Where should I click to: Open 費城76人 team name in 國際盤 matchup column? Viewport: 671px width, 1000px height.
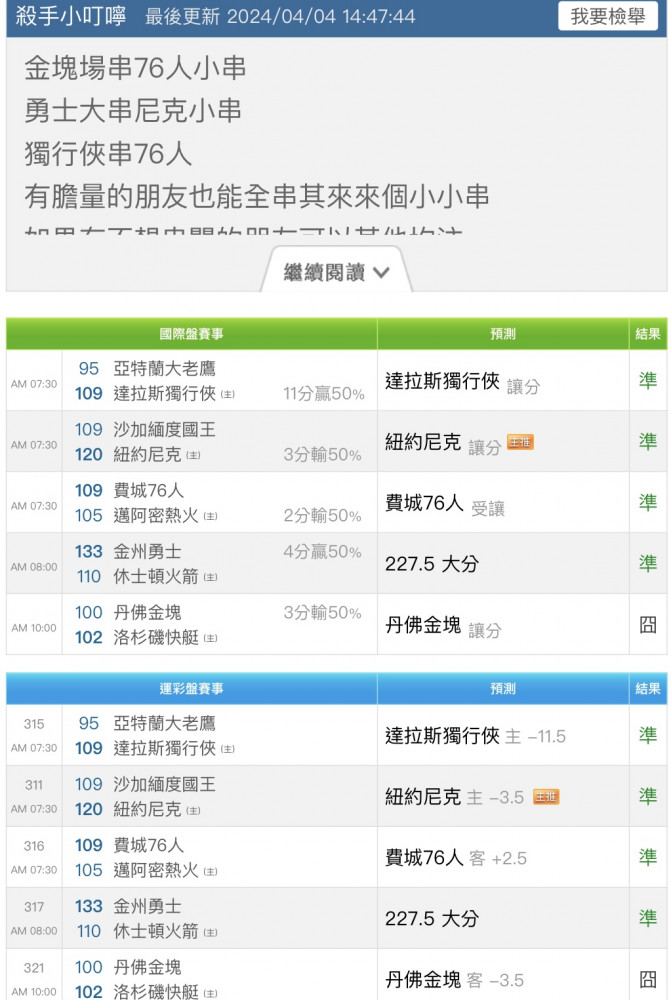click(149, 490)
